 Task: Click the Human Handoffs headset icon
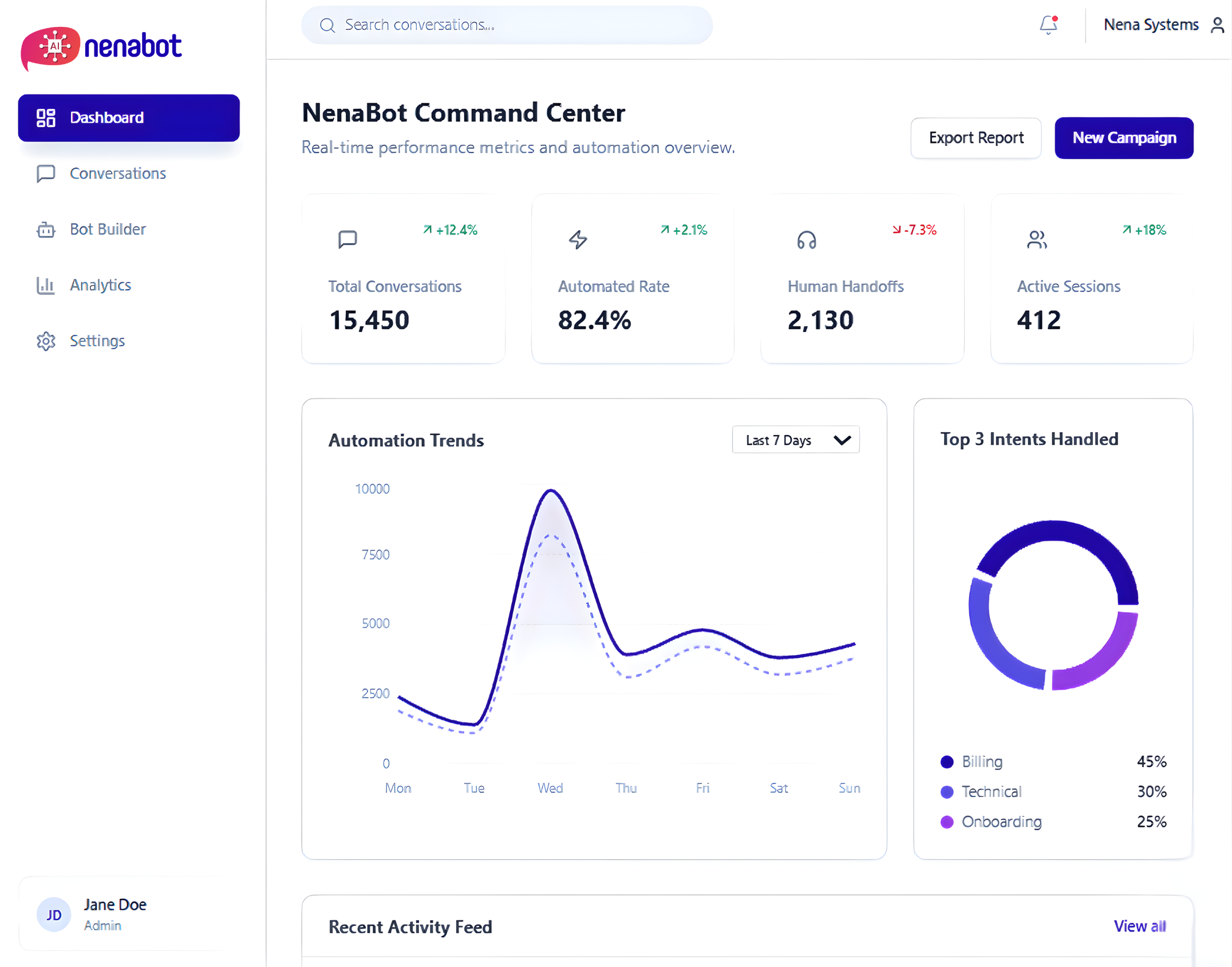[x=807, y=239]
